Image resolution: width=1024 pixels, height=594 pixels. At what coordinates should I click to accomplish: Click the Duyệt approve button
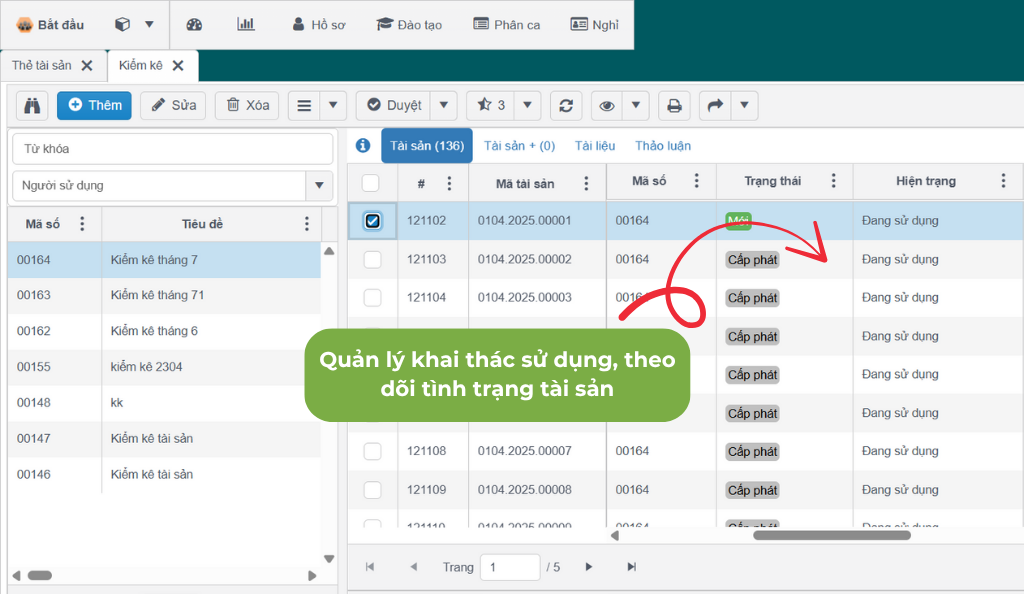394,105
